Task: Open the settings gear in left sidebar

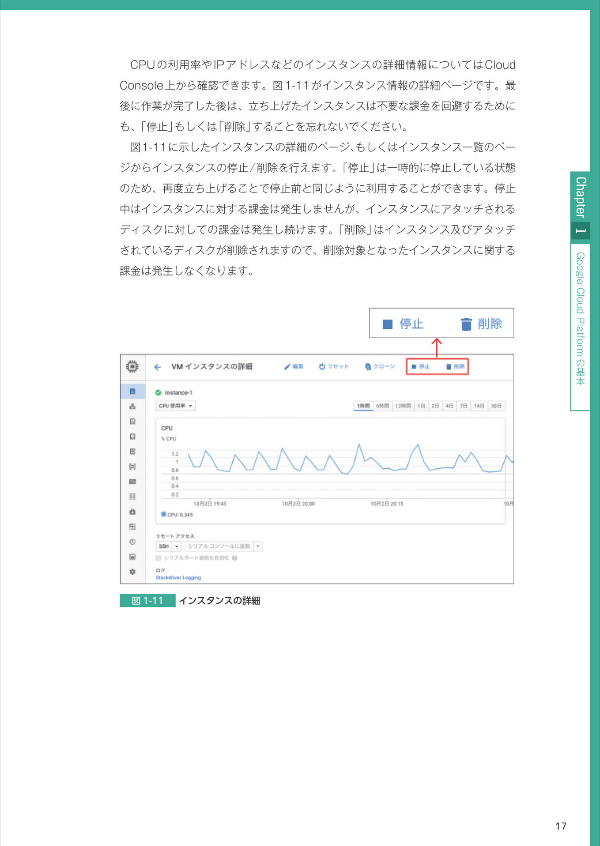Action: pos(132,571)
